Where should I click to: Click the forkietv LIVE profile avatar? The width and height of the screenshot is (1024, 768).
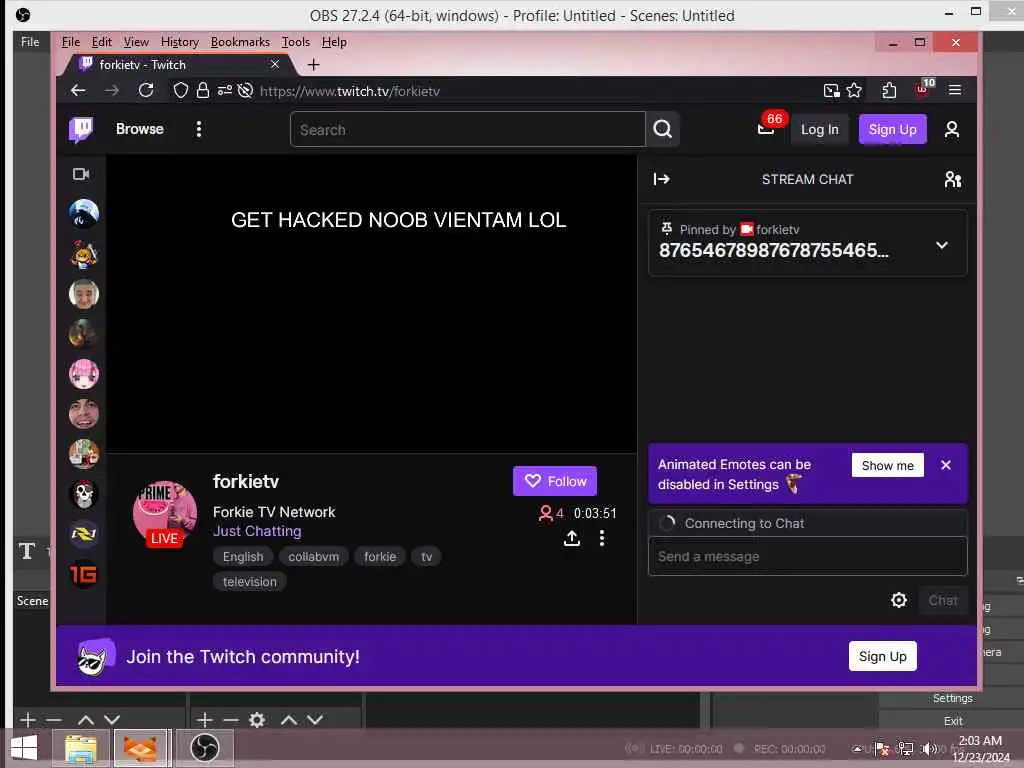click(165, 513)
